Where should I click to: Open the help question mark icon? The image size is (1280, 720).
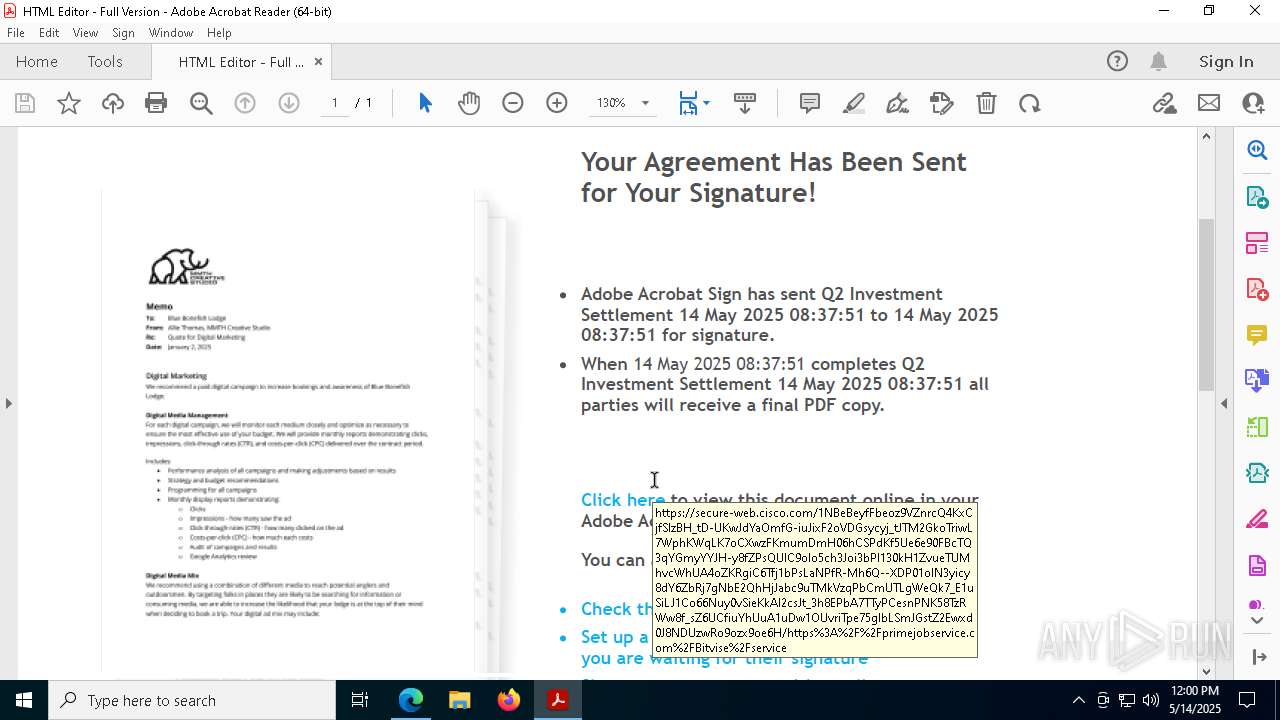pos(1117,61)
